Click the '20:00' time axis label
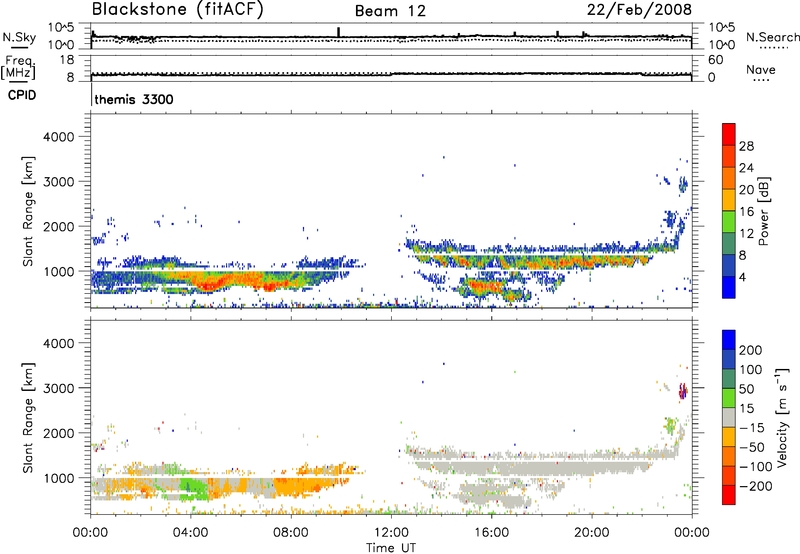 pos(591,533)
